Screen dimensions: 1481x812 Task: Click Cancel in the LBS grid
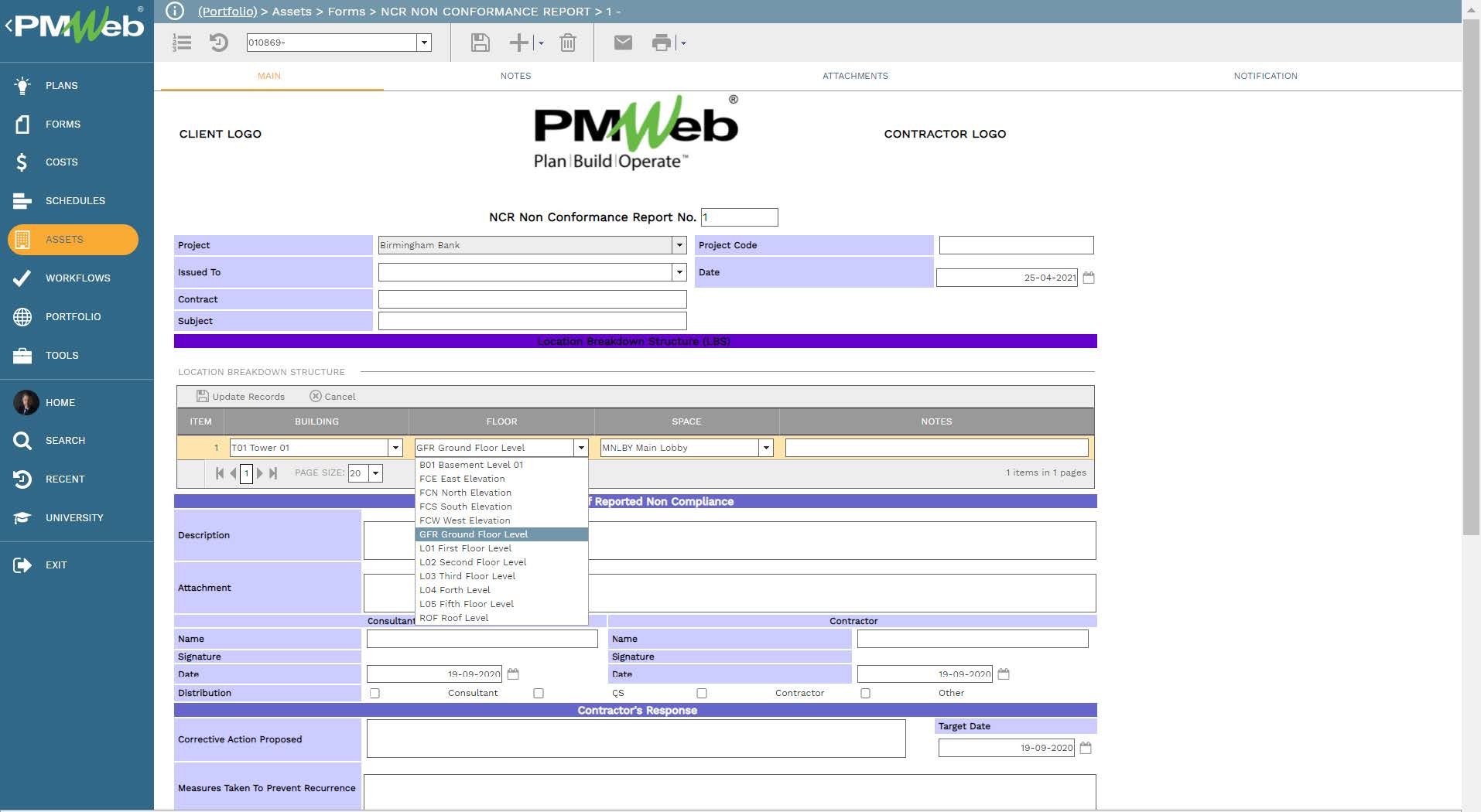coord(333,397)
